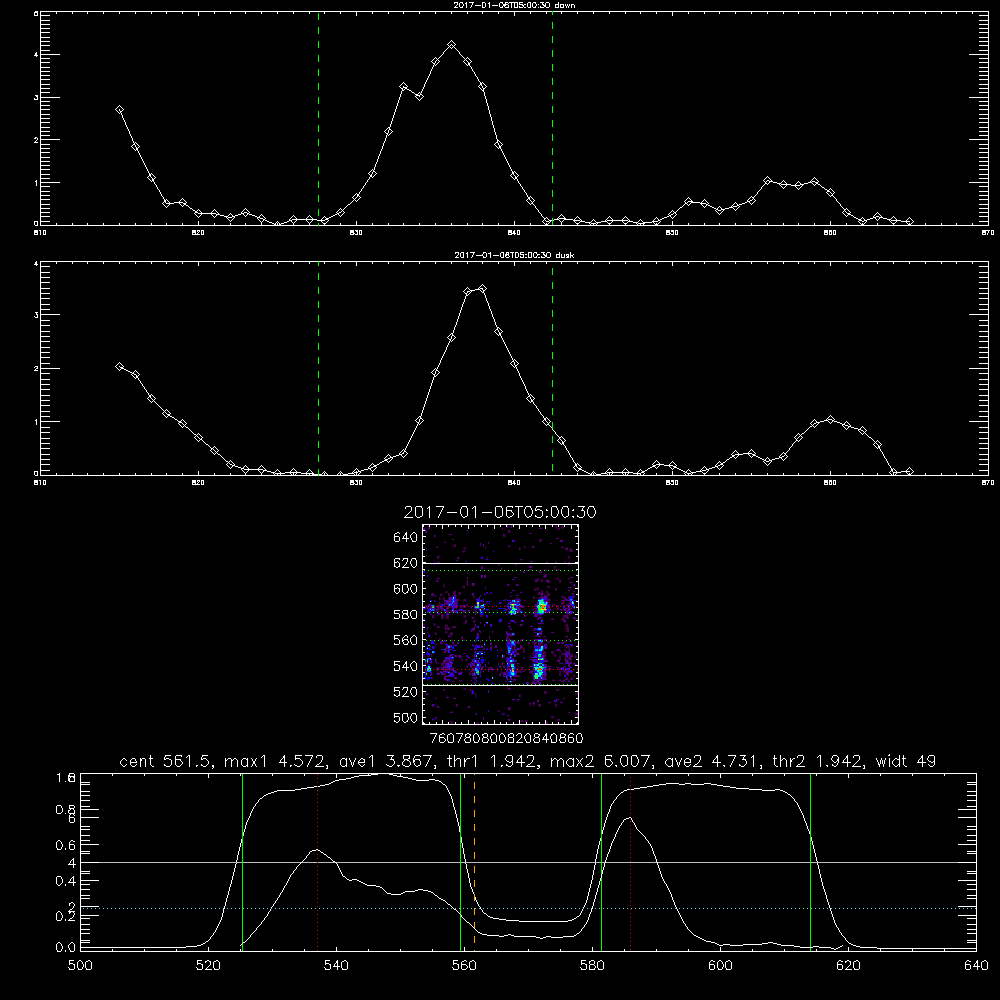Viewport: 1000px width, 1000px height.
Task: Click the '580' x-axis label of bottom plot
Action: [592, 966]
